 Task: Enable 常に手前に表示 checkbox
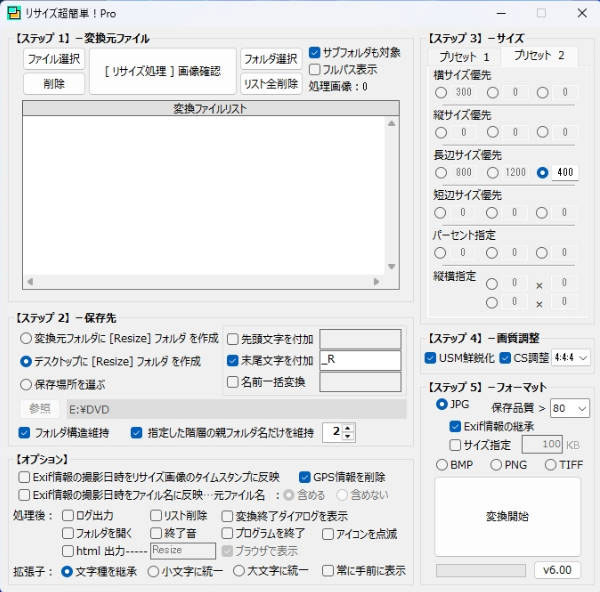point(328,571)
